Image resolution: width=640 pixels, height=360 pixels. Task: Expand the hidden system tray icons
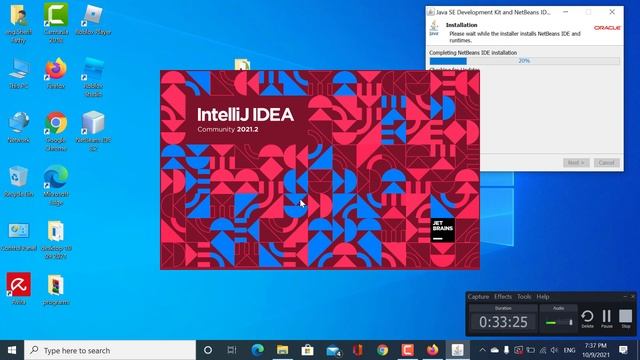pyautogui.click(x=482, y=350)
